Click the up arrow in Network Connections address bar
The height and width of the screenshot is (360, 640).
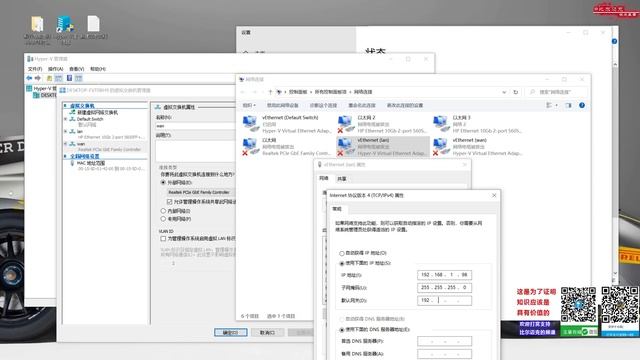point(270,92)
